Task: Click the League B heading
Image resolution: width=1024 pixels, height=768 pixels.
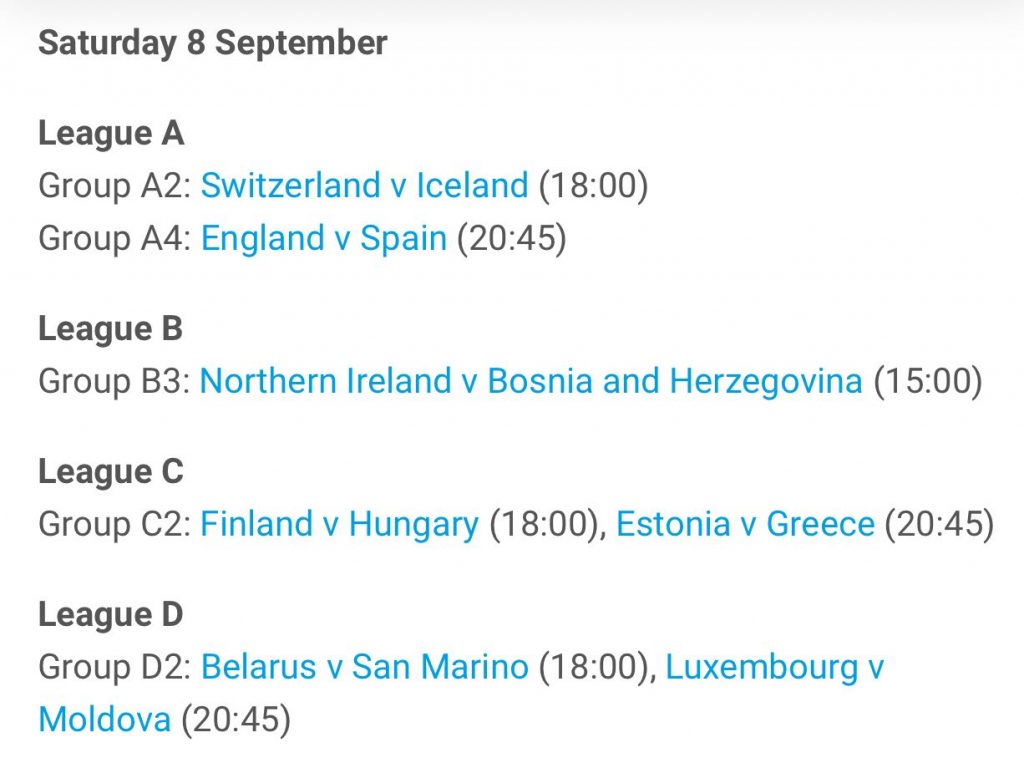Action: (x=110, y=329)
